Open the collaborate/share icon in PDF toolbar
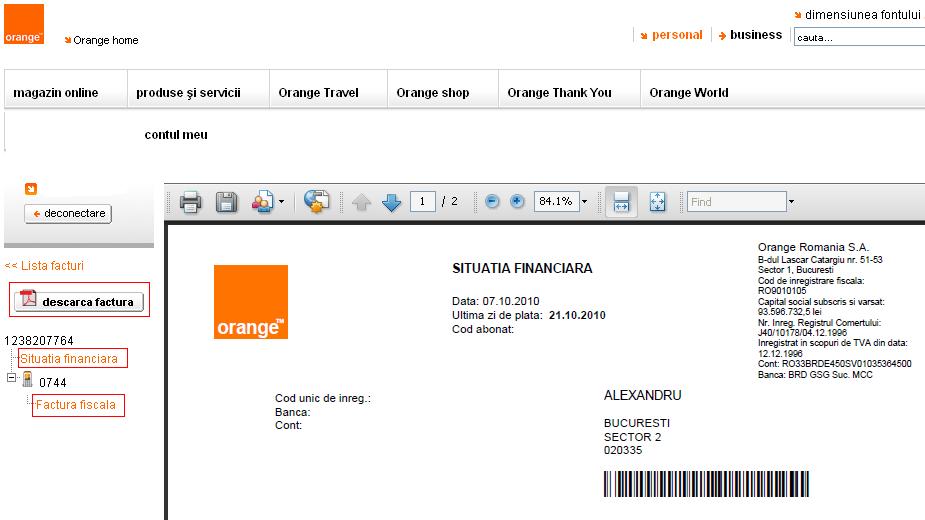Viewport: 925px width, 520px height. (x=263, y=202)
